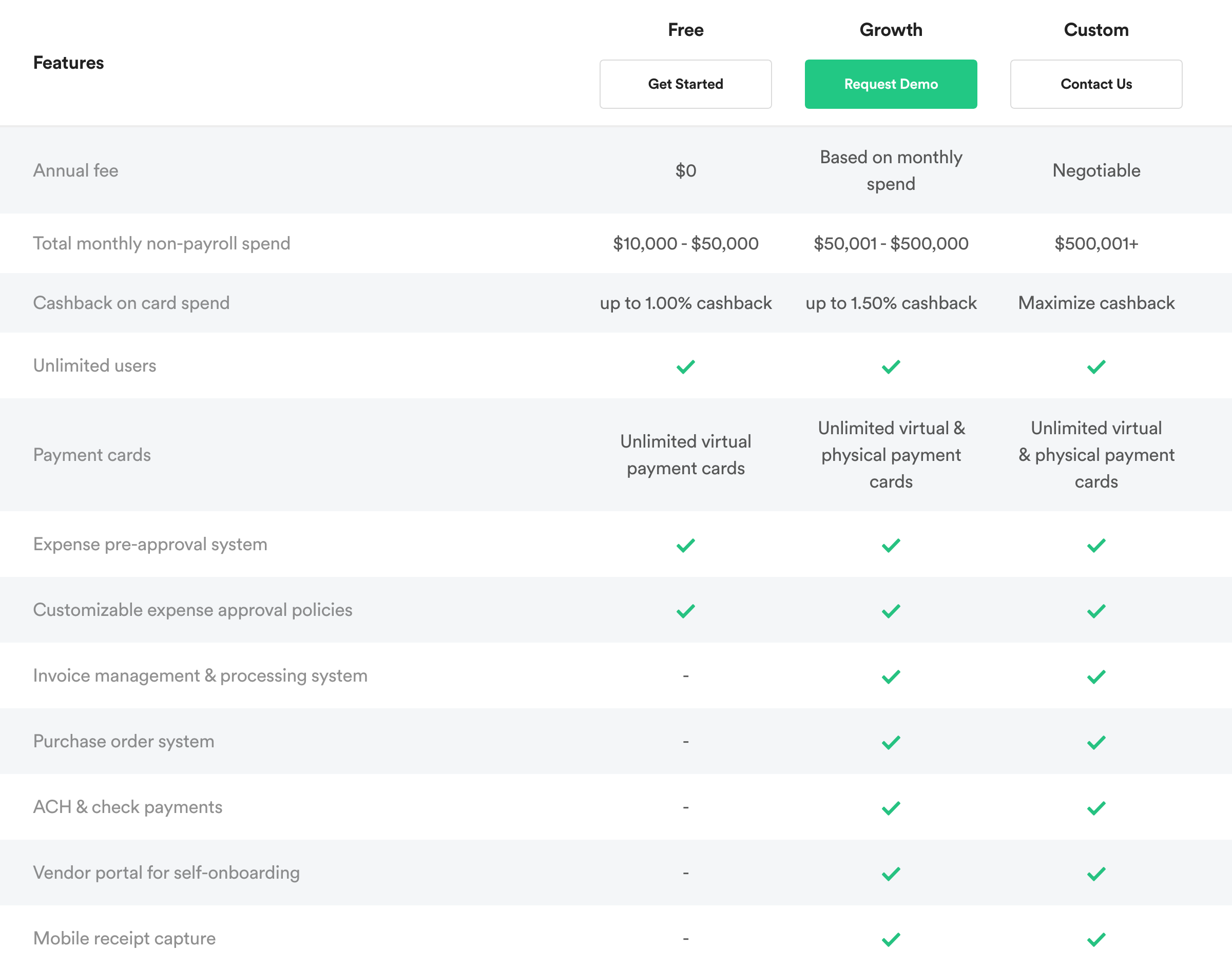Click the $50,001 - $500,000 cell

coord(890,244)
